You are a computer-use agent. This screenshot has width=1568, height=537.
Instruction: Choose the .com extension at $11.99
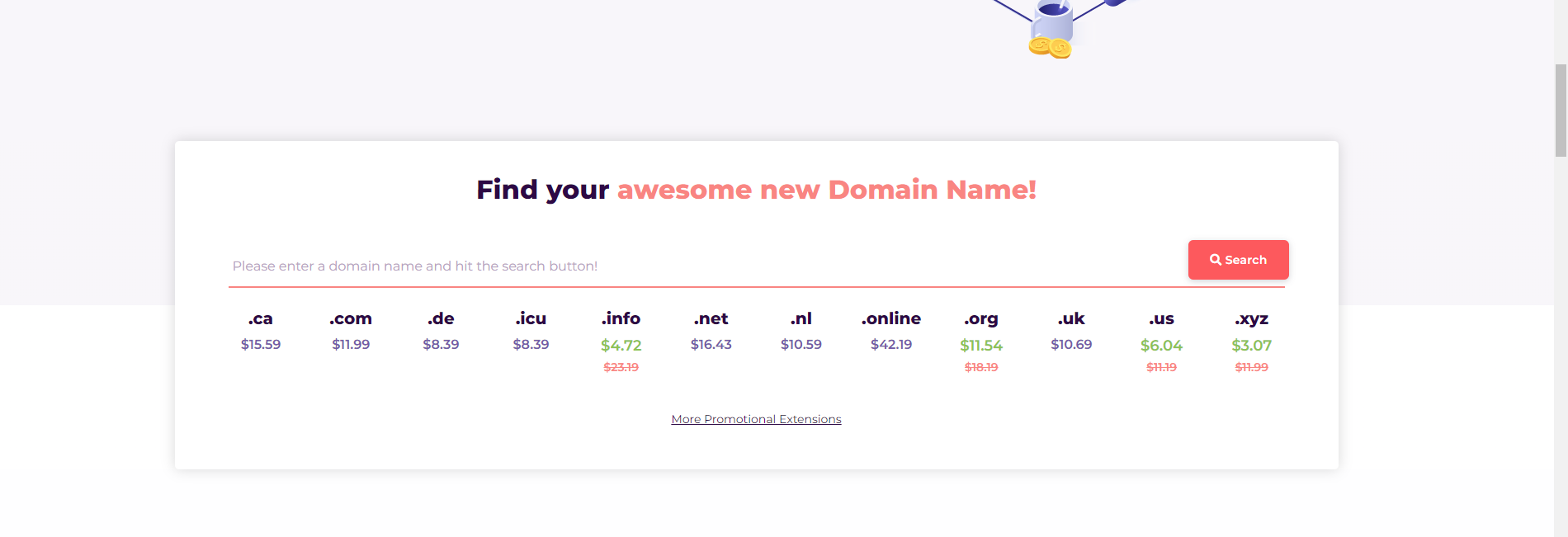(x=351, y=319)
